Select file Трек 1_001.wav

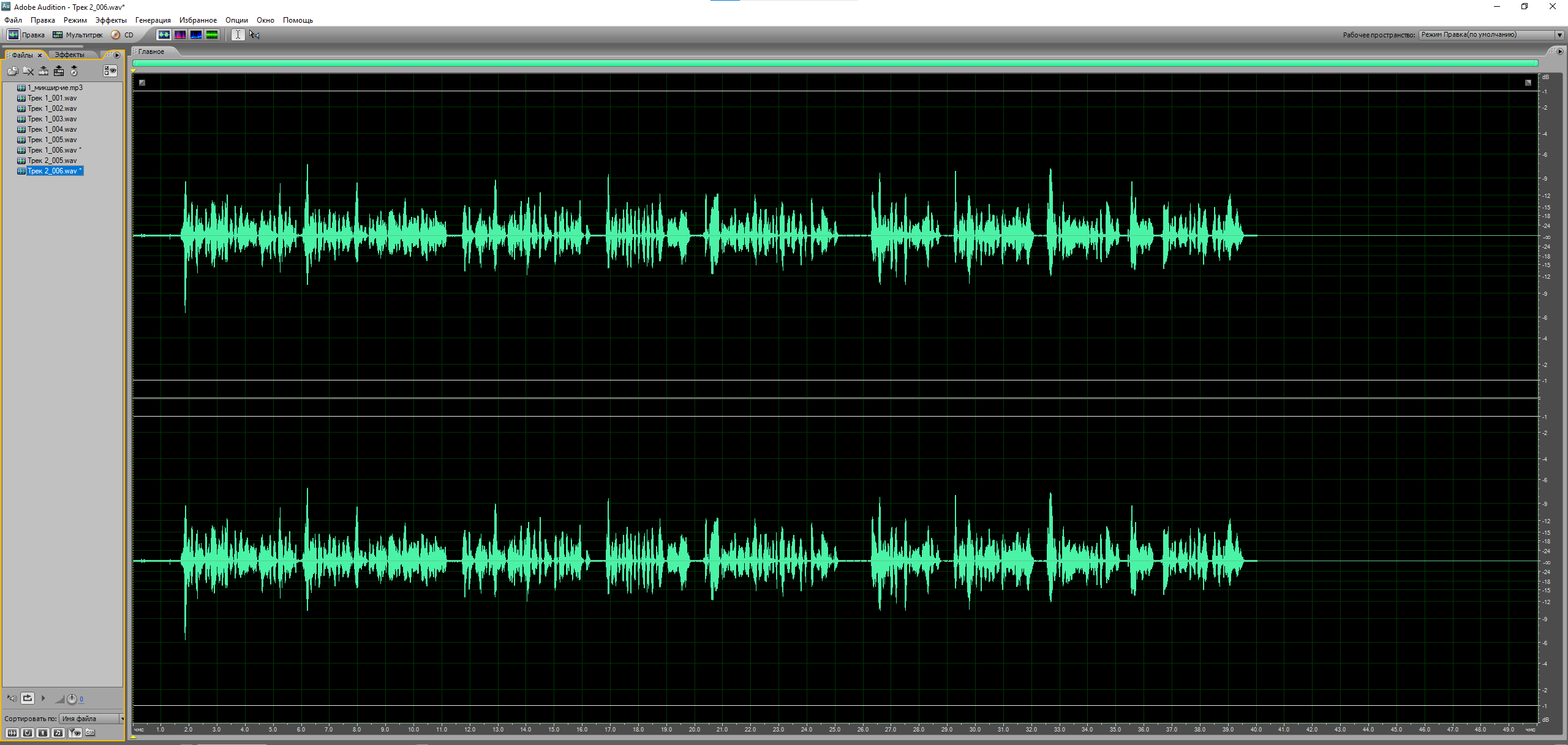[52, 98]
